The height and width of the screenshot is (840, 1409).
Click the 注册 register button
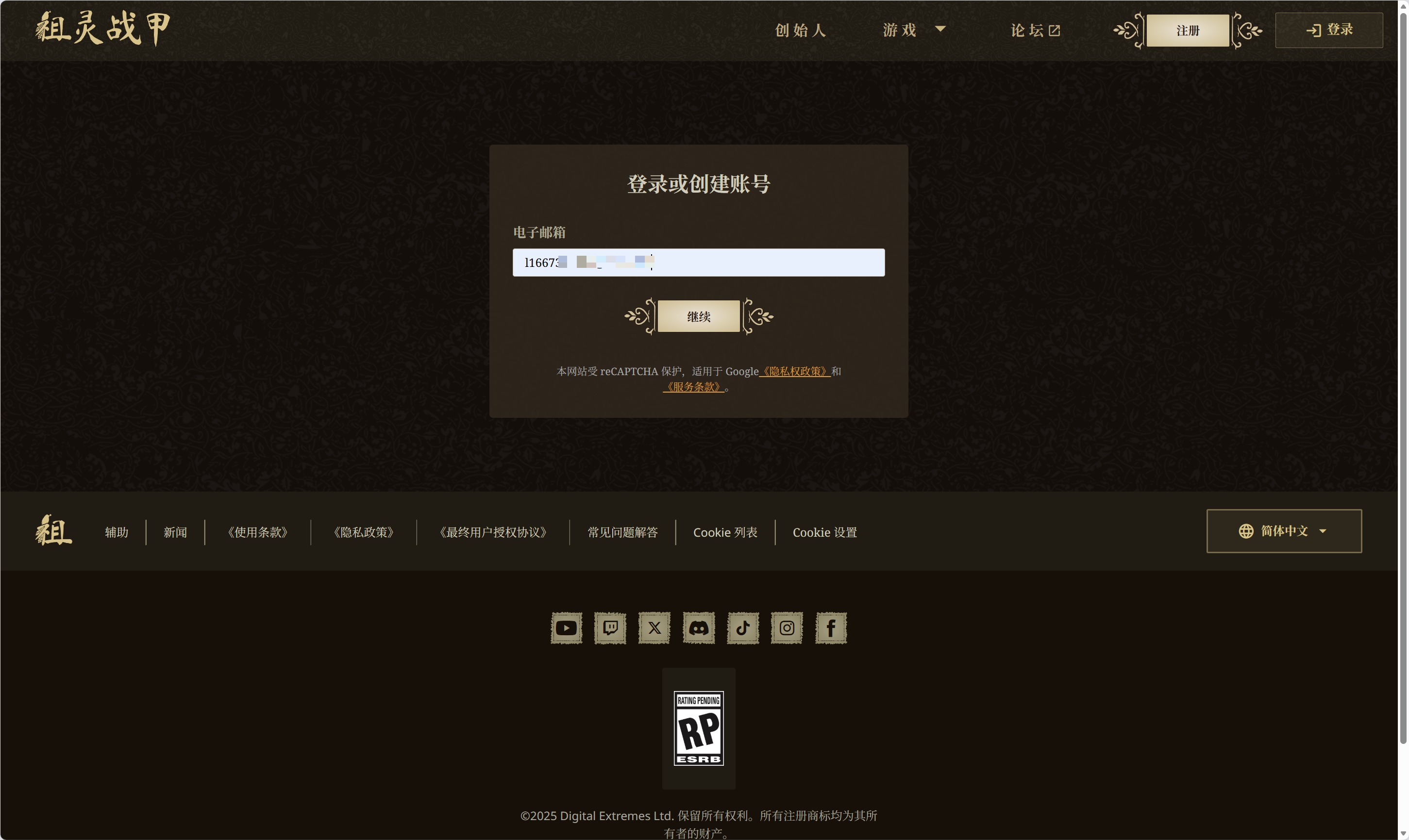(x=1187, y=31)
